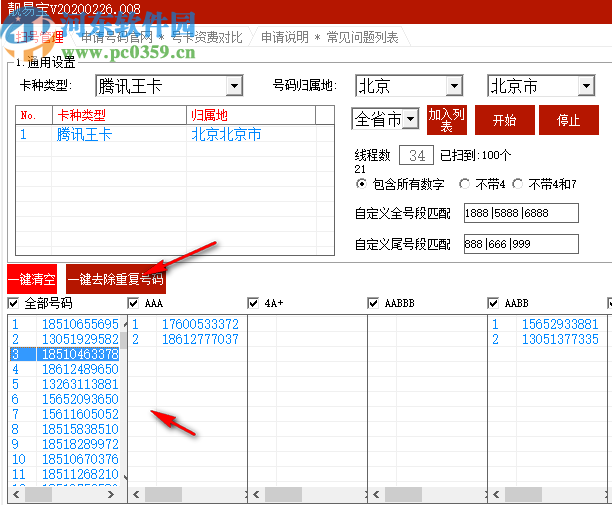Select number 13051929582 in 全部号码 list
The image size is (612, 505).
click(x=80, y=339)
